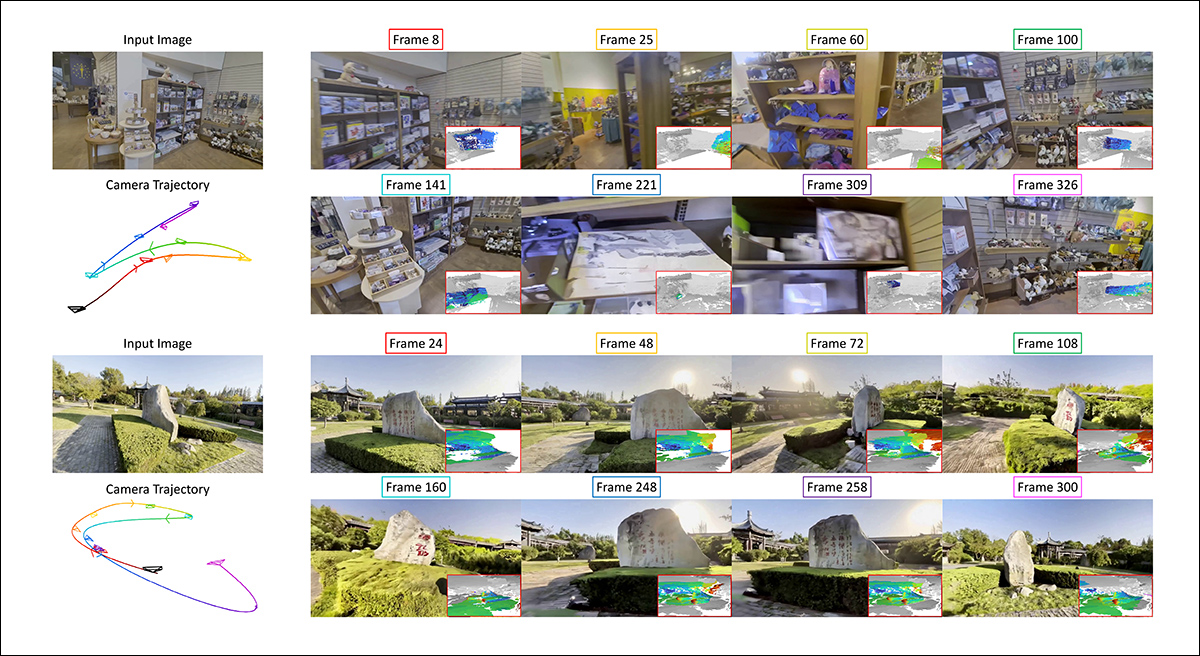Click the "Frame 108" label
Viewport: 1200px width, 656px height.
pyautogui.click(x=1047, y=343)
